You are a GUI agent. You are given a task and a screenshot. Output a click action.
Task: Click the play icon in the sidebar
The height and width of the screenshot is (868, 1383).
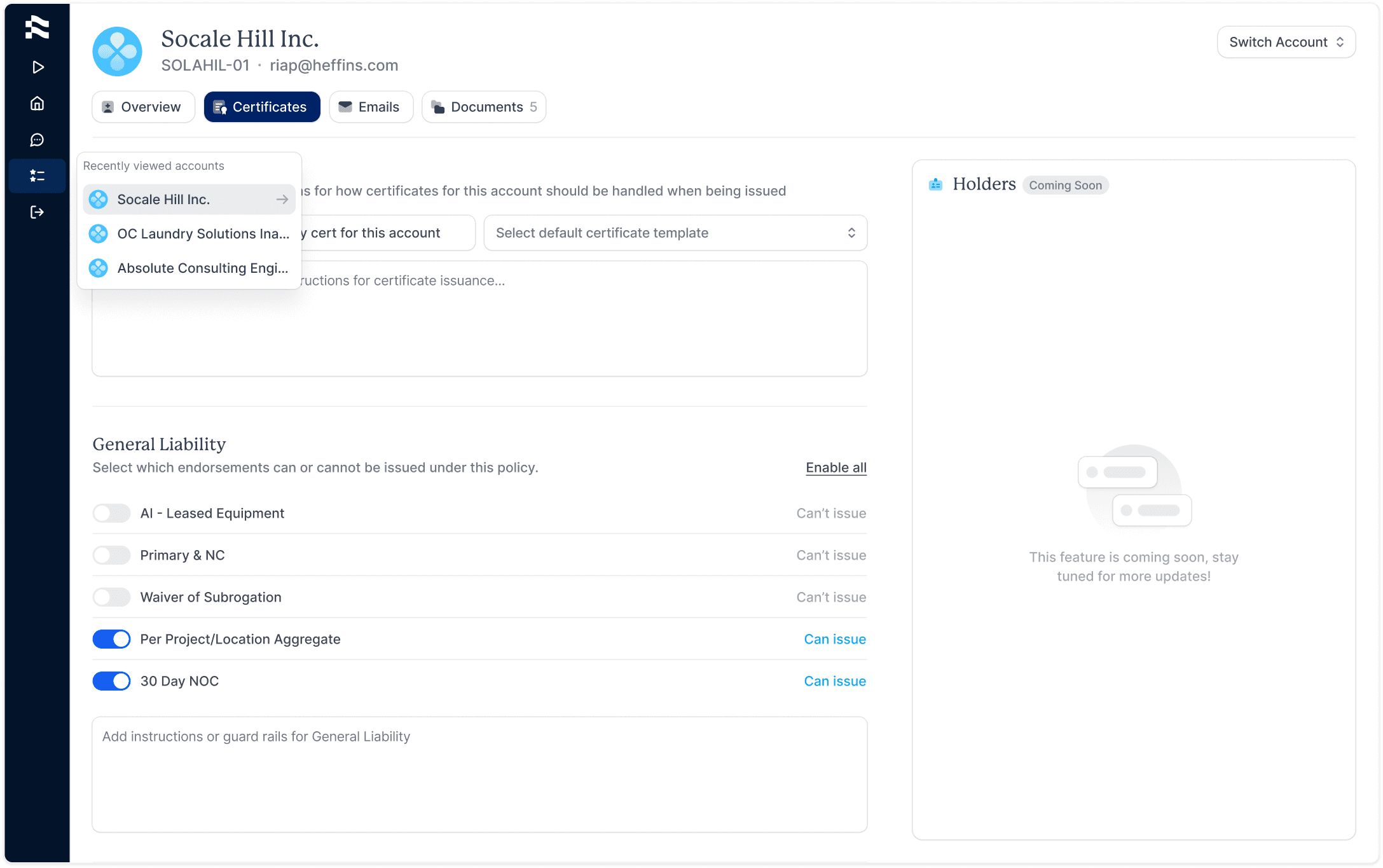[38, 67]
